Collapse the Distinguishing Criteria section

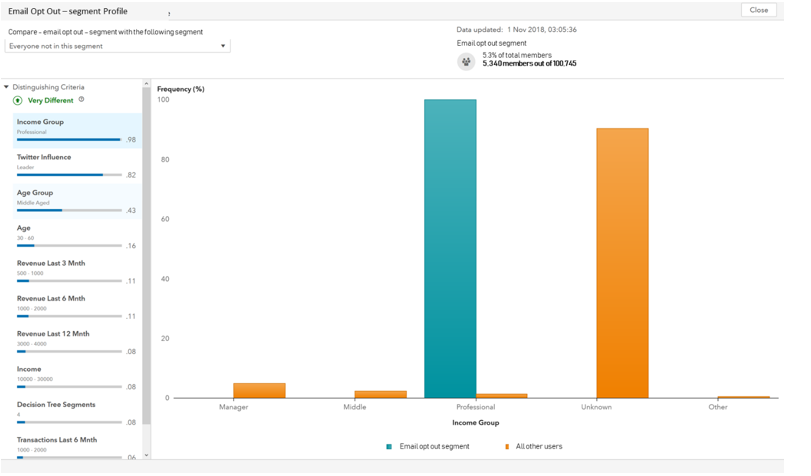pos(7,88)
